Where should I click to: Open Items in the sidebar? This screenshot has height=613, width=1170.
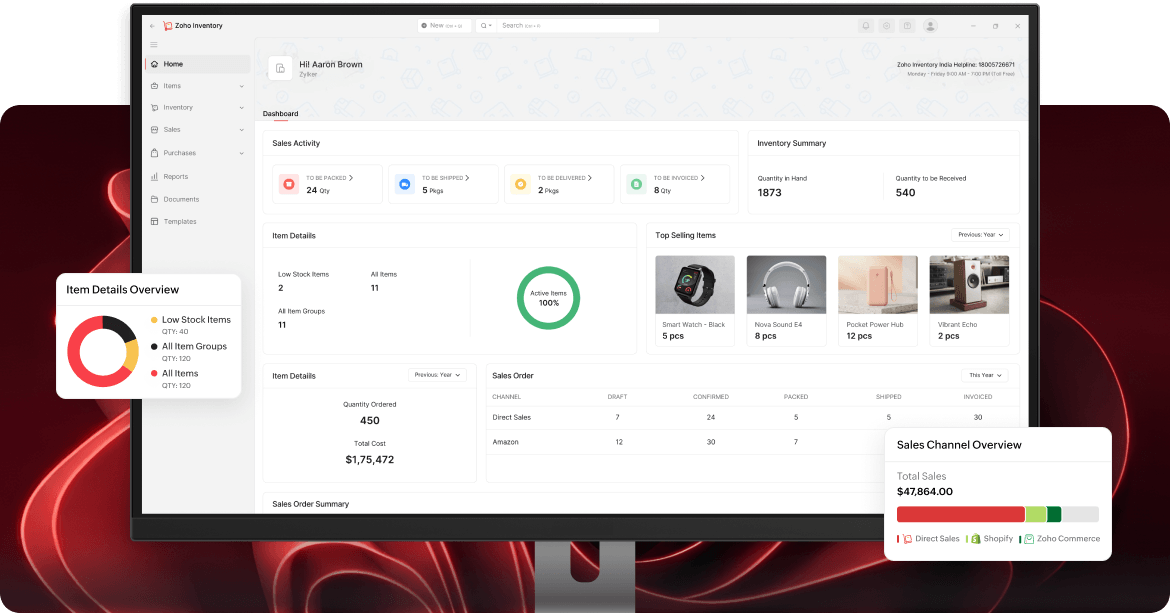click(x=198, y=86)
